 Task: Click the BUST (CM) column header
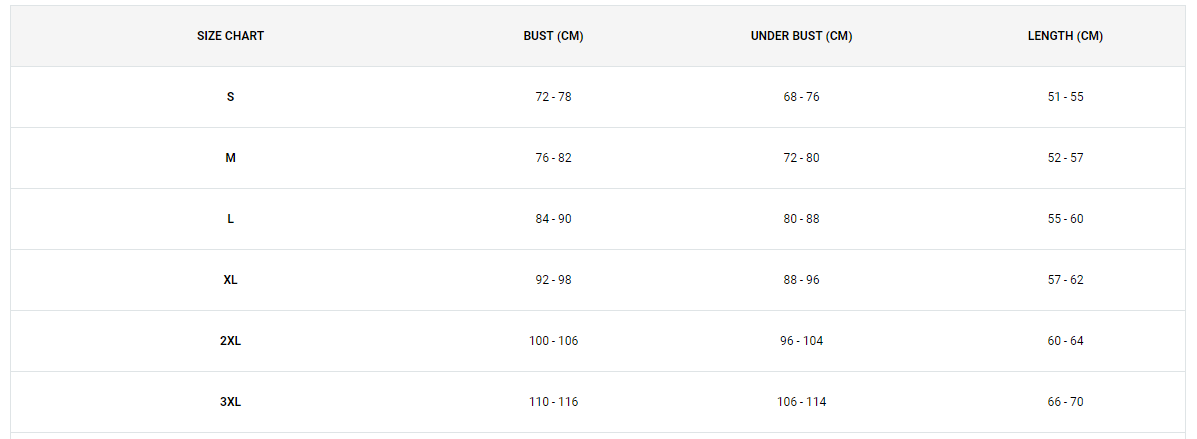coord(553,36)
